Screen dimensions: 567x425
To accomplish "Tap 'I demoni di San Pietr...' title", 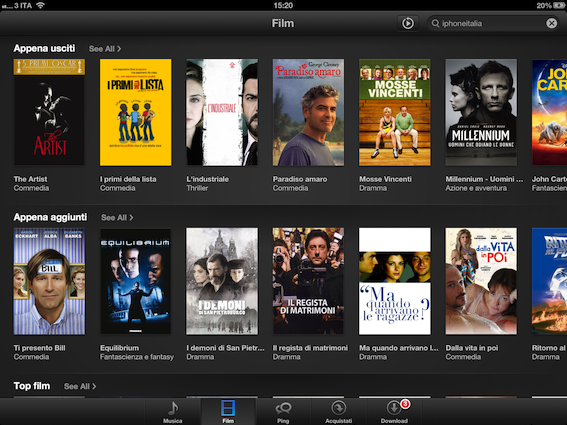I will [225, 348].
